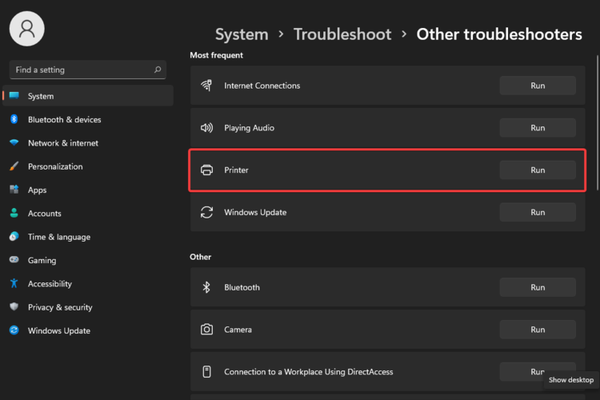The image size is (600, 400).
Task: Navigate back to Troubleshoot breadcrumb
Action: (340, 34)
